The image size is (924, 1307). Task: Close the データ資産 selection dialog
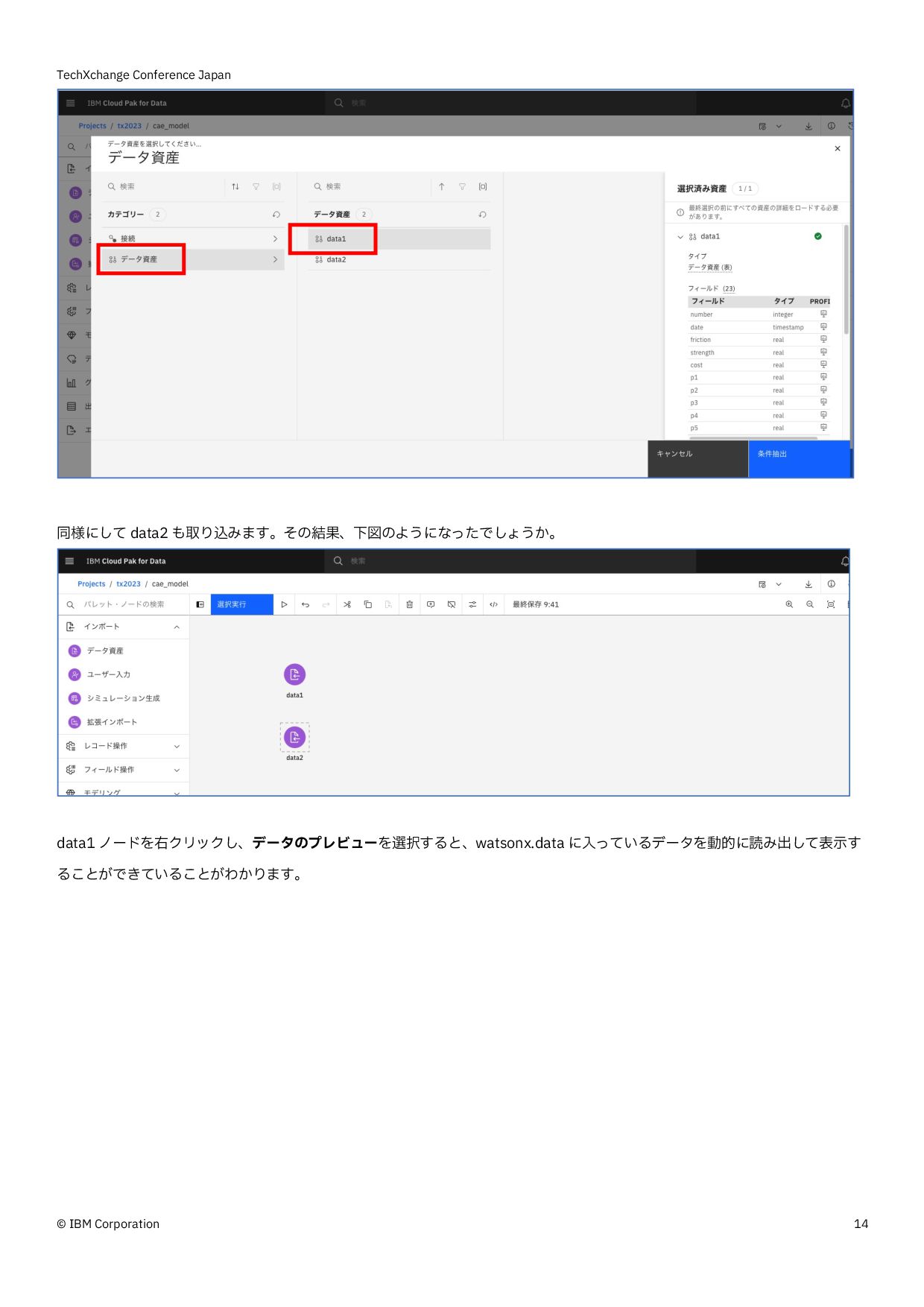[838, 148]
